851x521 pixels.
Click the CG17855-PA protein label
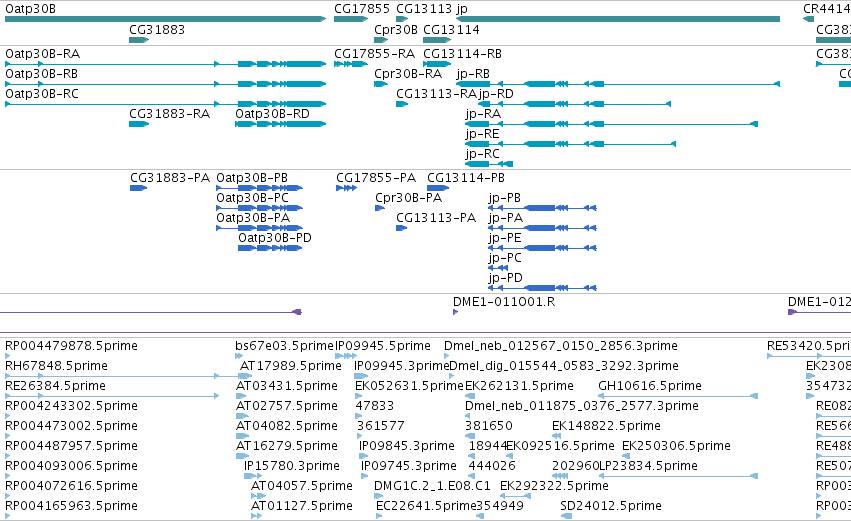[x=376, y=178]
